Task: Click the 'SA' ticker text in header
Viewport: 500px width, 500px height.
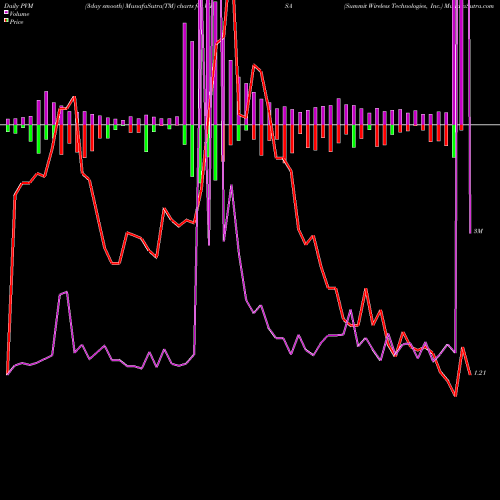Action: (289, 6)
